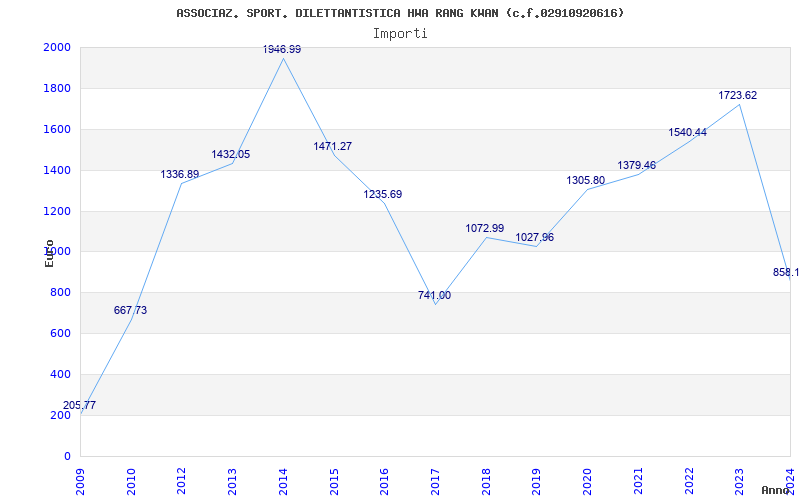Click data label 1540.44
Screen dimensions: 800x500
688,133
